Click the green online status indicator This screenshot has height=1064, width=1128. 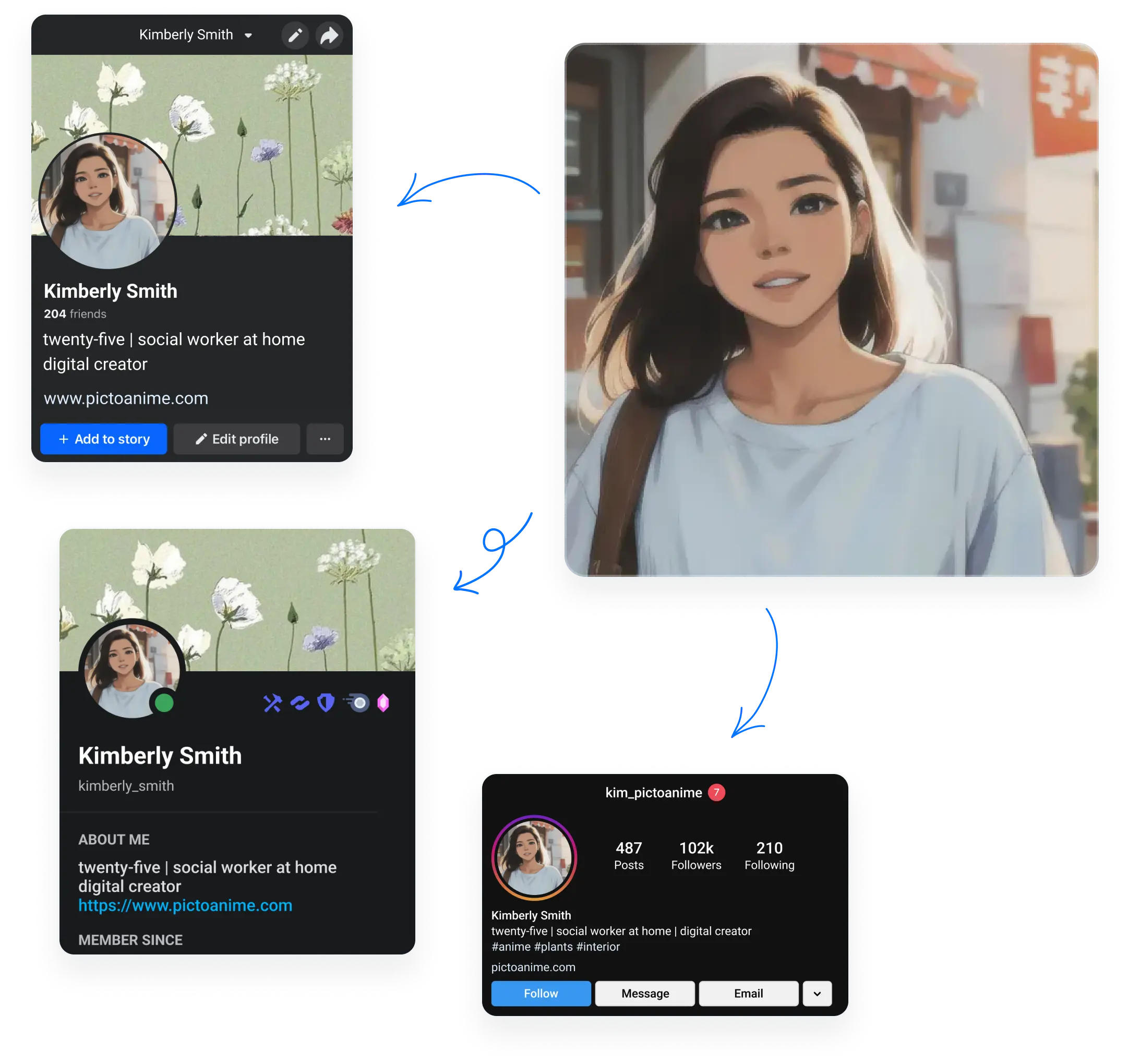pyautogui.click(x=164, y=703)
